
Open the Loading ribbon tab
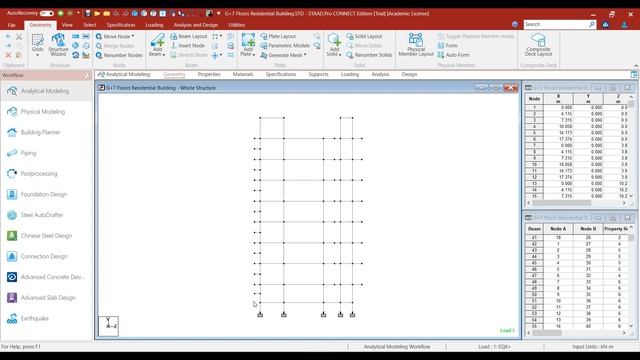[x=154, y=25]
